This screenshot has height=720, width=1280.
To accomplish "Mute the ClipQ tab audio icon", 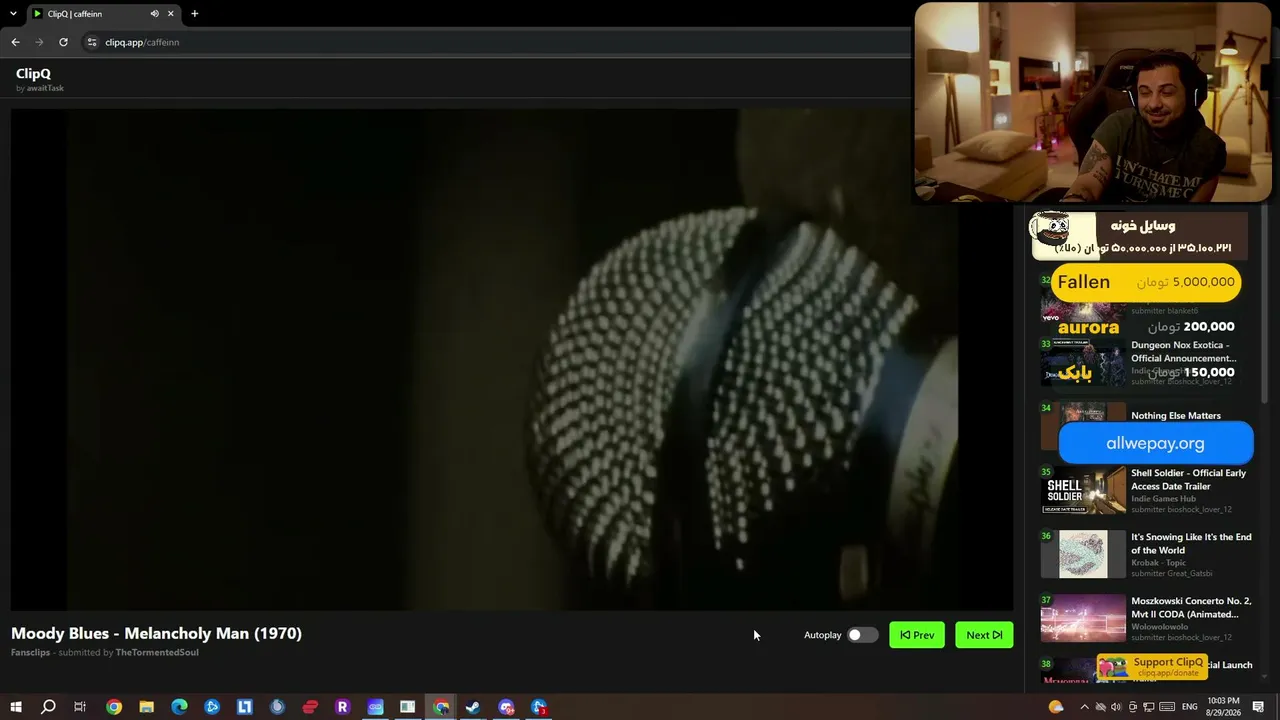I will click(x=154, y=14).
